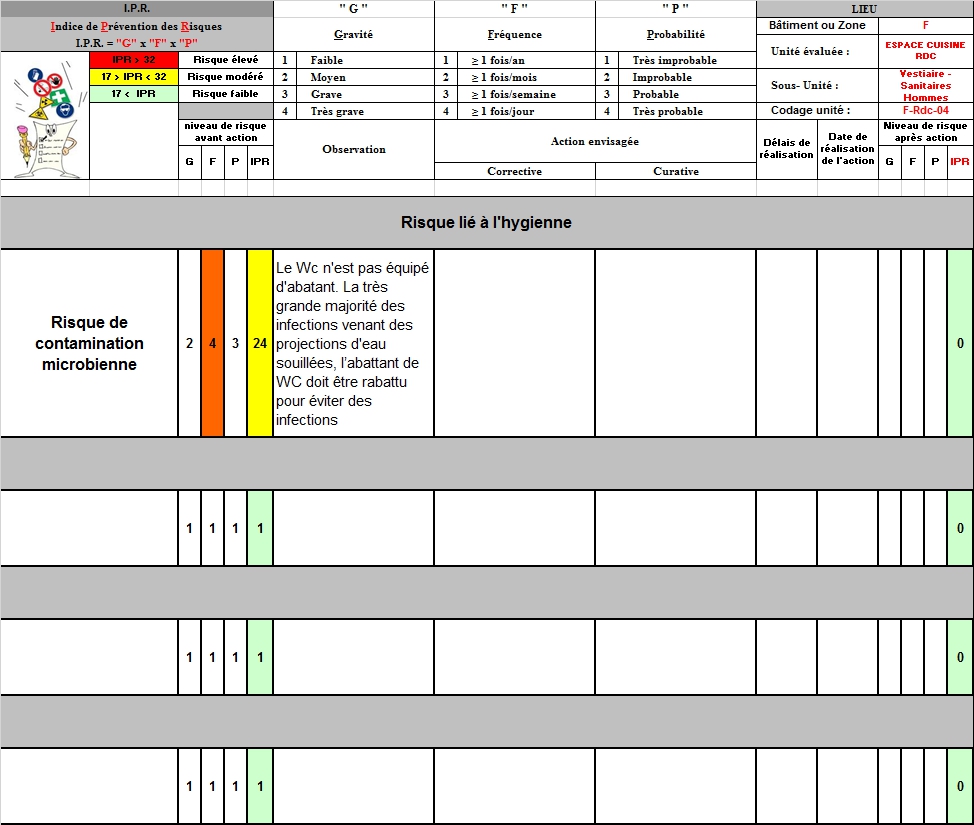Screen dimensions: 974x825
Task: Select the red "IPR > 32" cell
Action: [x=134, y=60]
